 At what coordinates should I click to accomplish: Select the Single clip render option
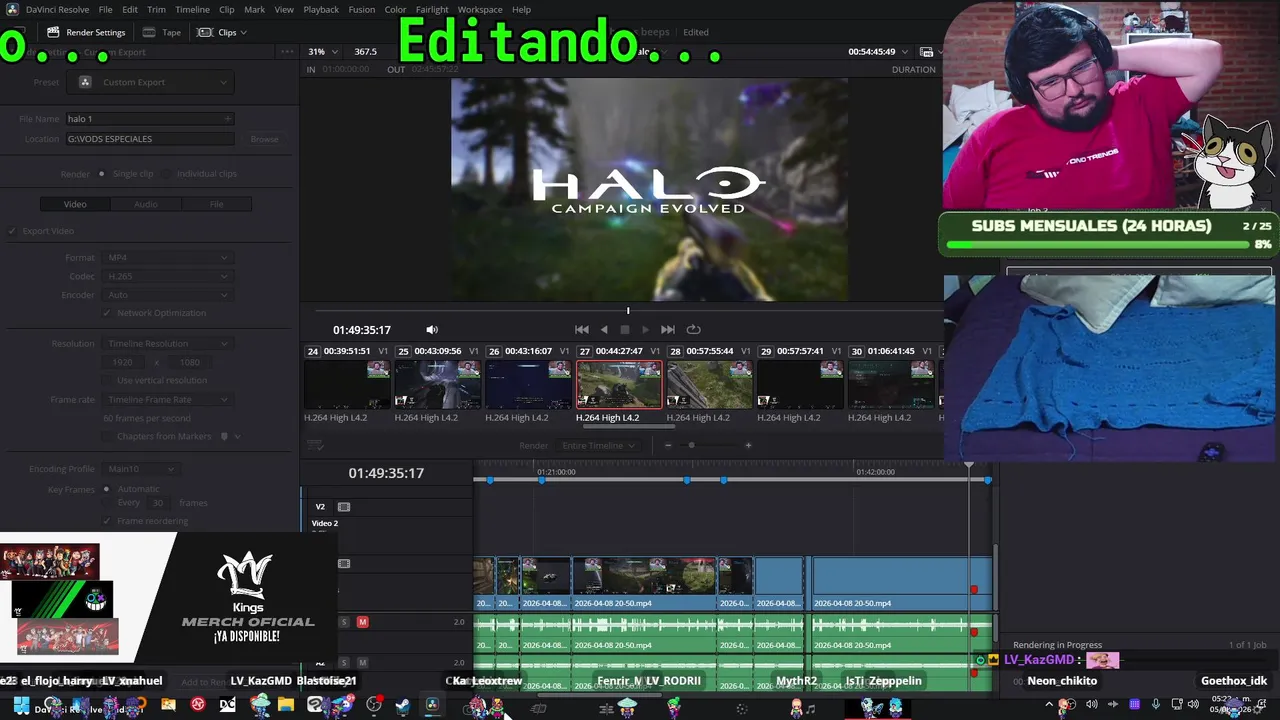pos(101,174)
